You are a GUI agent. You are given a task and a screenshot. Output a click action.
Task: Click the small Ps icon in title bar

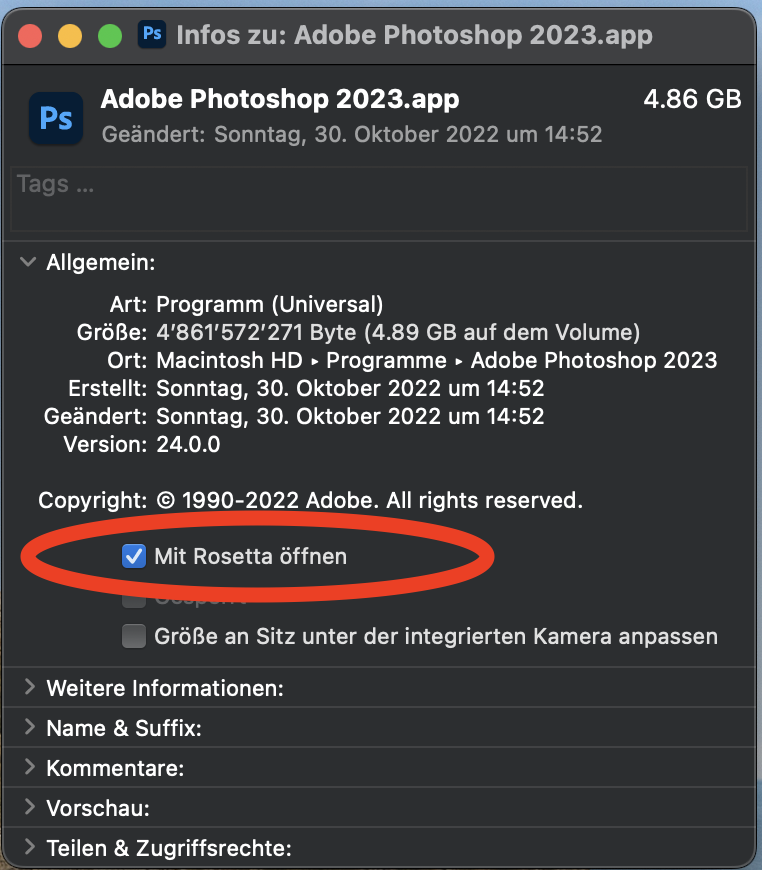click(152, 35)
